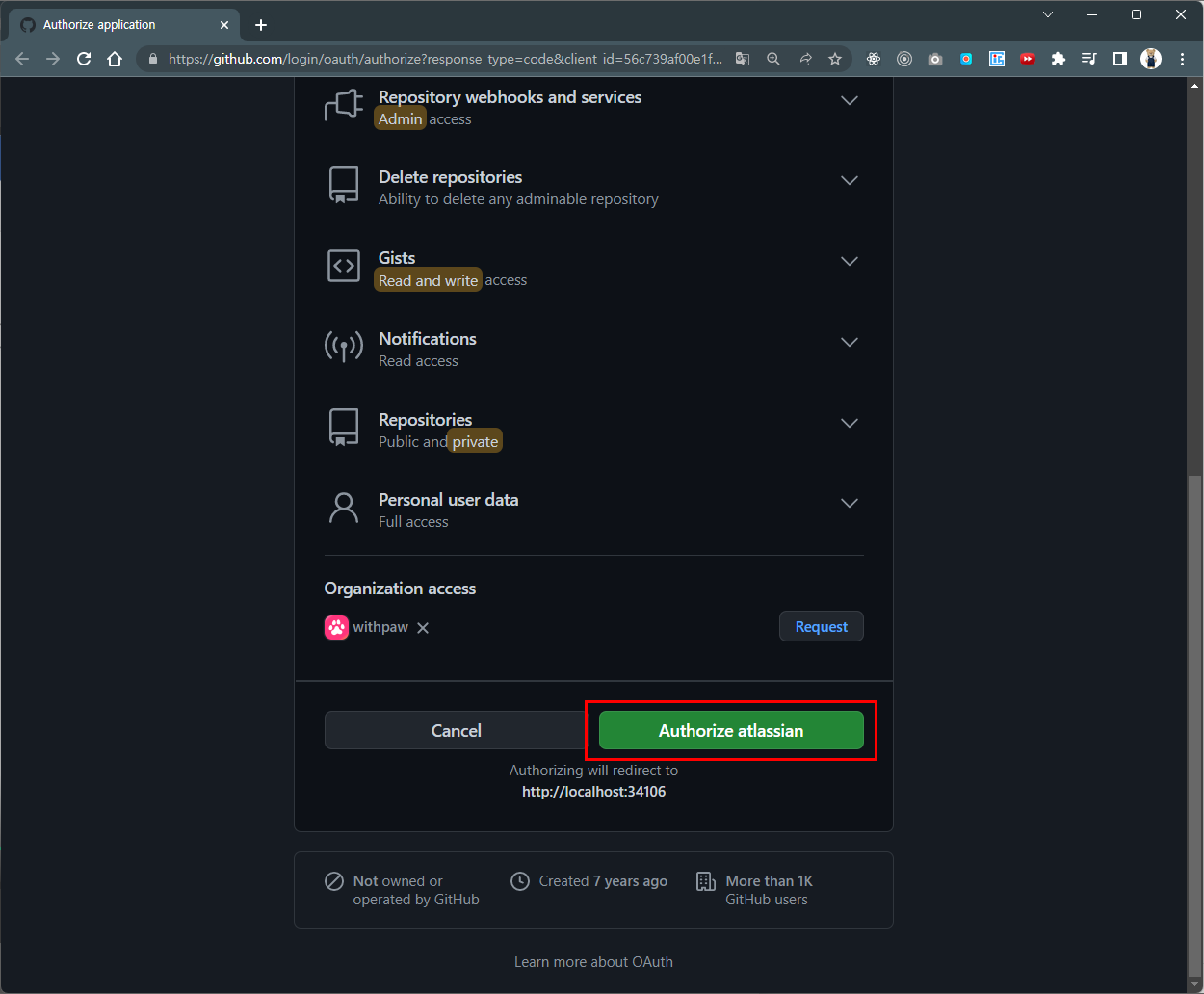Click the 'Read access' description text
The width and height of the screenshot is (1204, 994).
point(418,361)
